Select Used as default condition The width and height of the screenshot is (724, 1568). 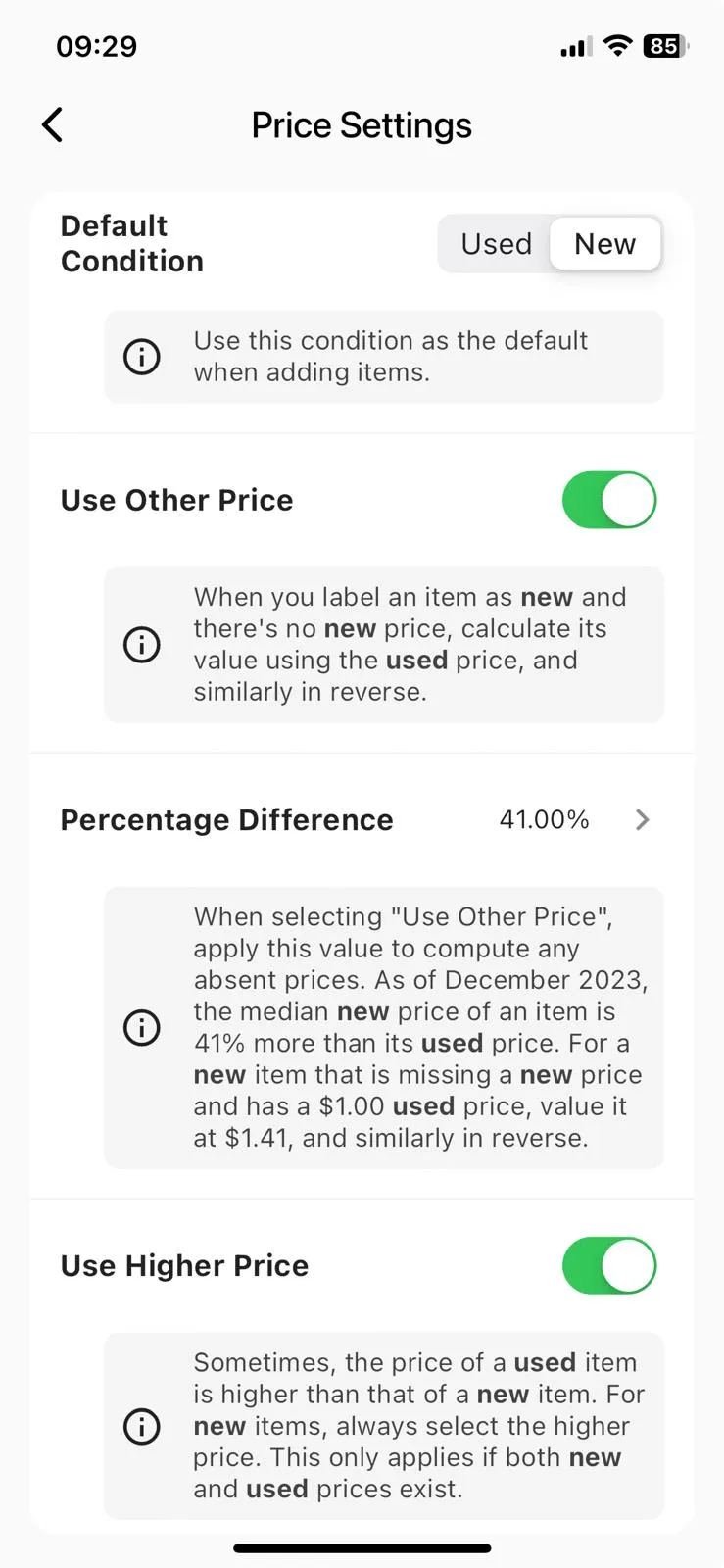click(x=496, y=244)
